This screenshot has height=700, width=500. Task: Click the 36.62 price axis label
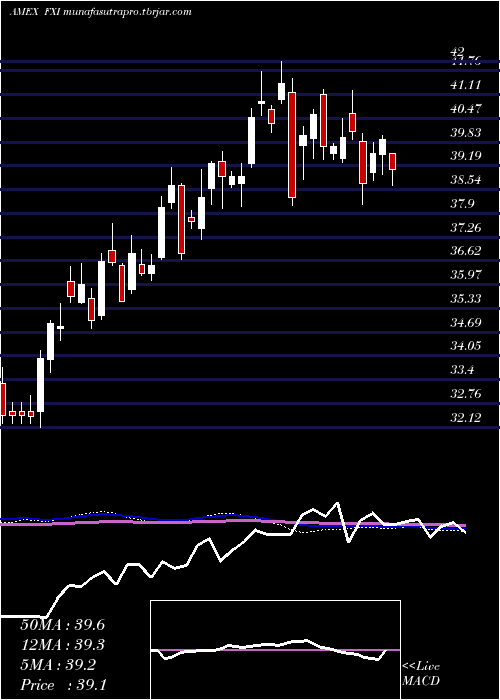click(x=466, y=252)
